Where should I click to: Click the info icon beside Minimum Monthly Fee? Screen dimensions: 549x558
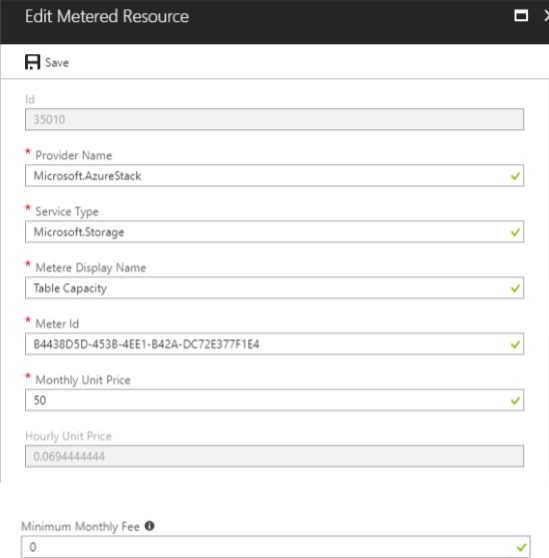pyautogui.click(x=149, y=526)
